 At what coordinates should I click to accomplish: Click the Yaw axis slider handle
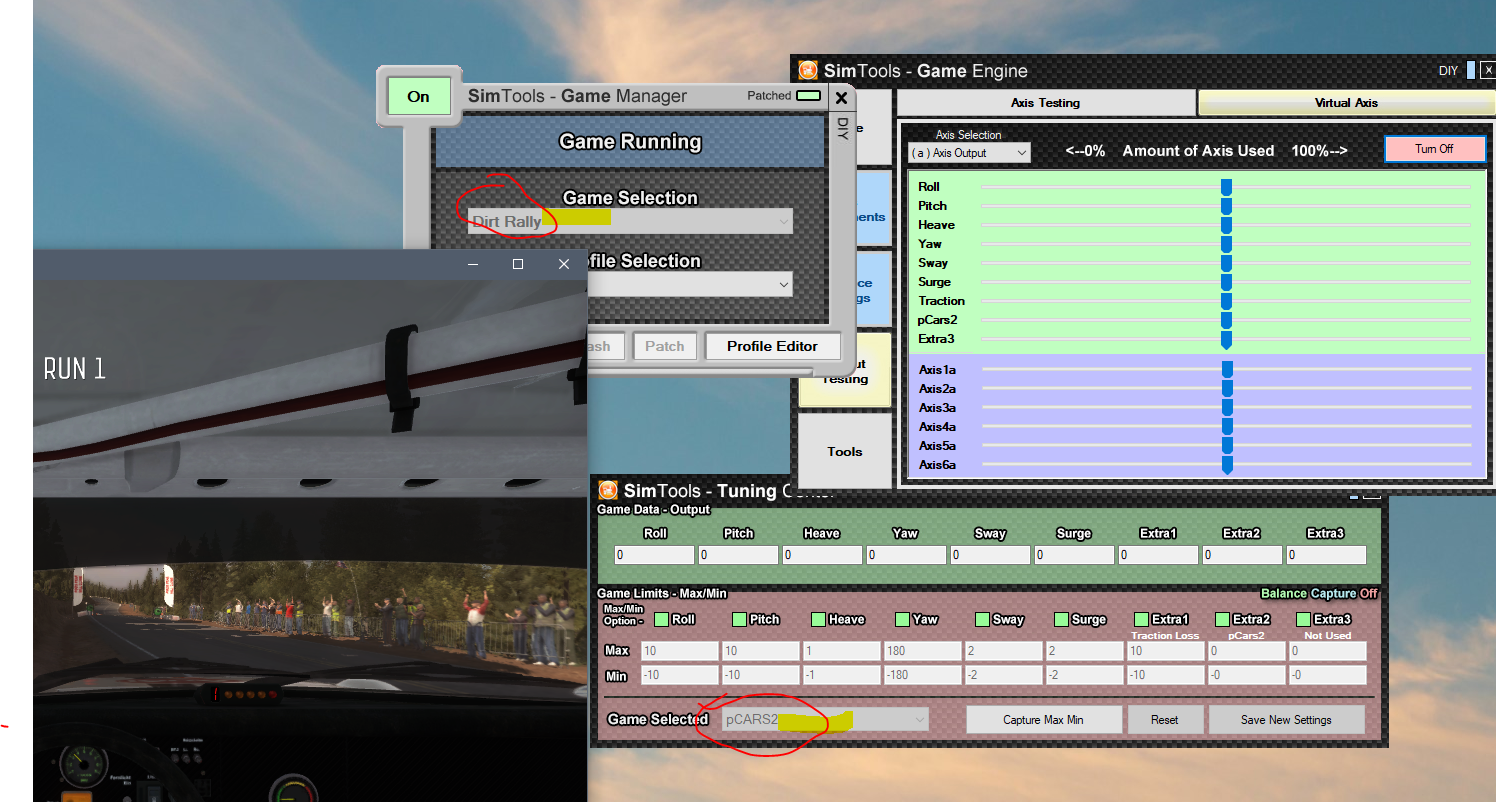(1226, 244)
